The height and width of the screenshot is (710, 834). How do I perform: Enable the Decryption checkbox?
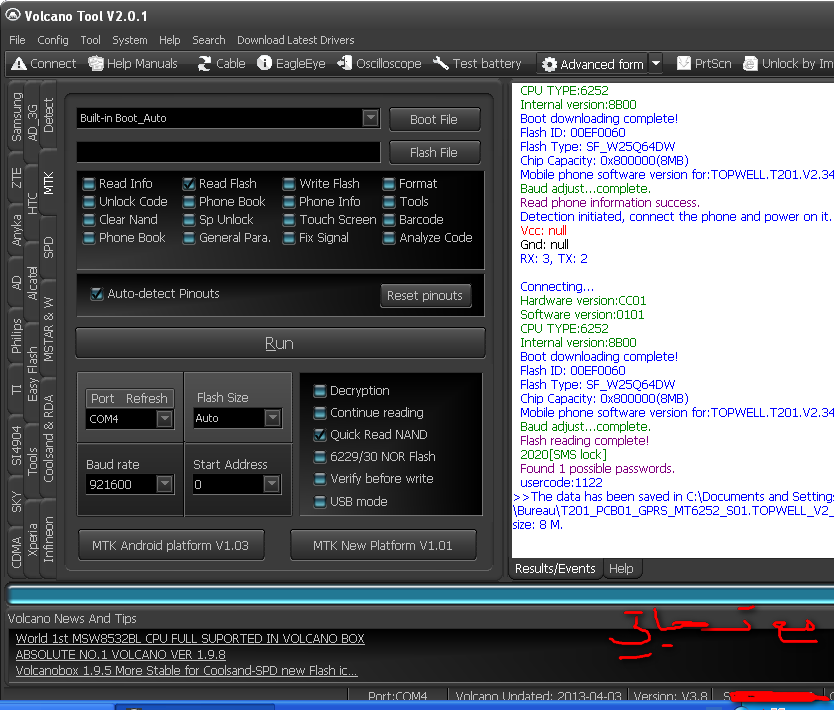[x=320, y=391]
